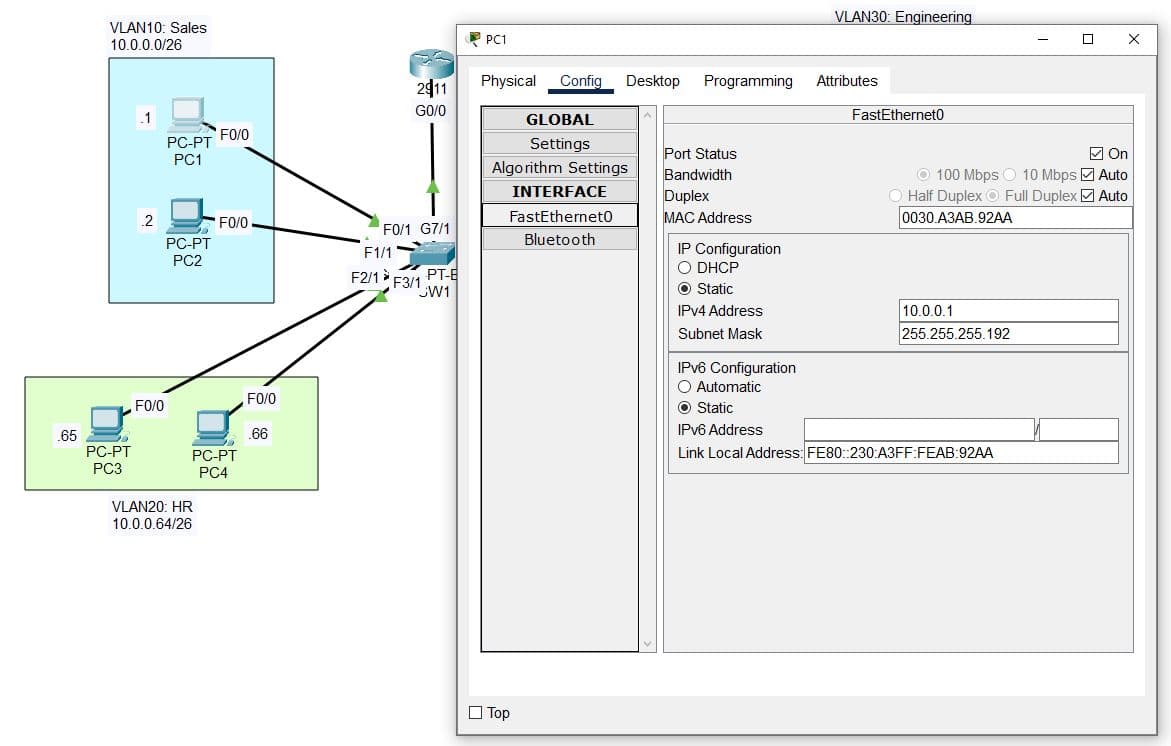
Task: Select DHCP under IP Configuration
Action: point(685,268)
